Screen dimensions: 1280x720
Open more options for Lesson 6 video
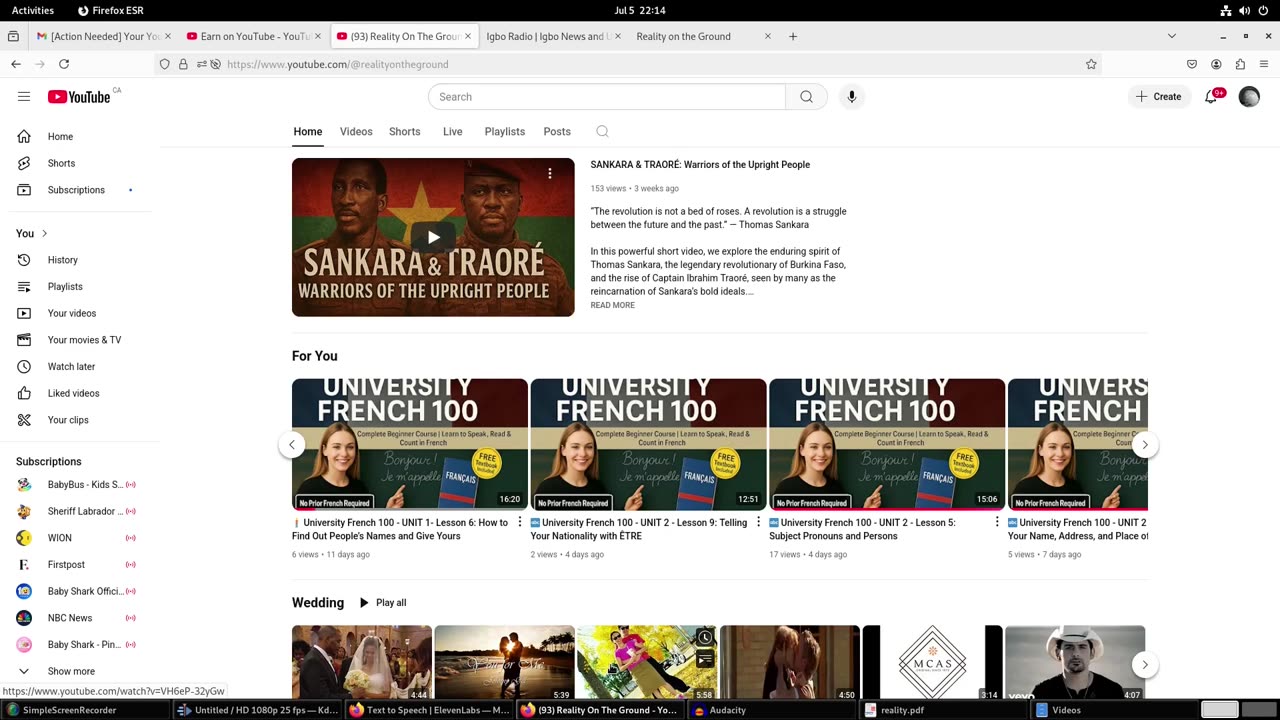pyautogui.click(x=520, y=522)
